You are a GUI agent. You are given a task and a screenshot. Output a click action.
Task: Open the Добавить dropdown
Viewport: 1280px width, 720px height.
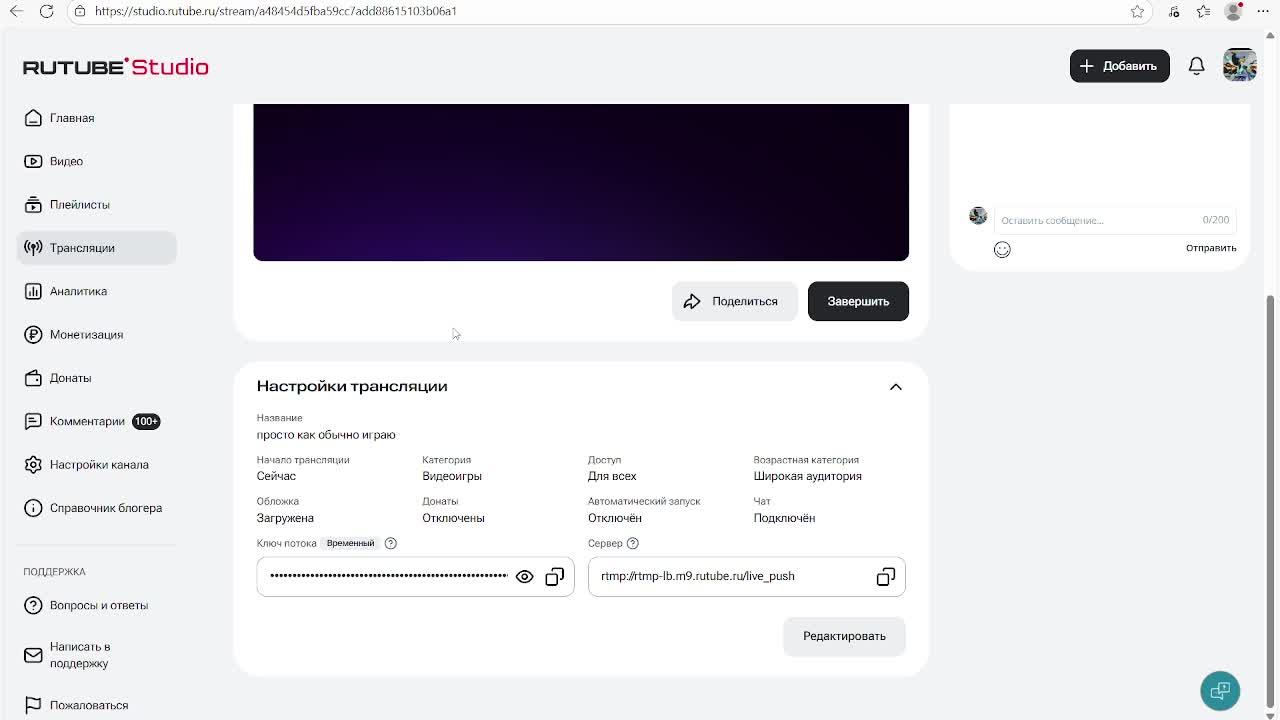[x=1119, y=66]
